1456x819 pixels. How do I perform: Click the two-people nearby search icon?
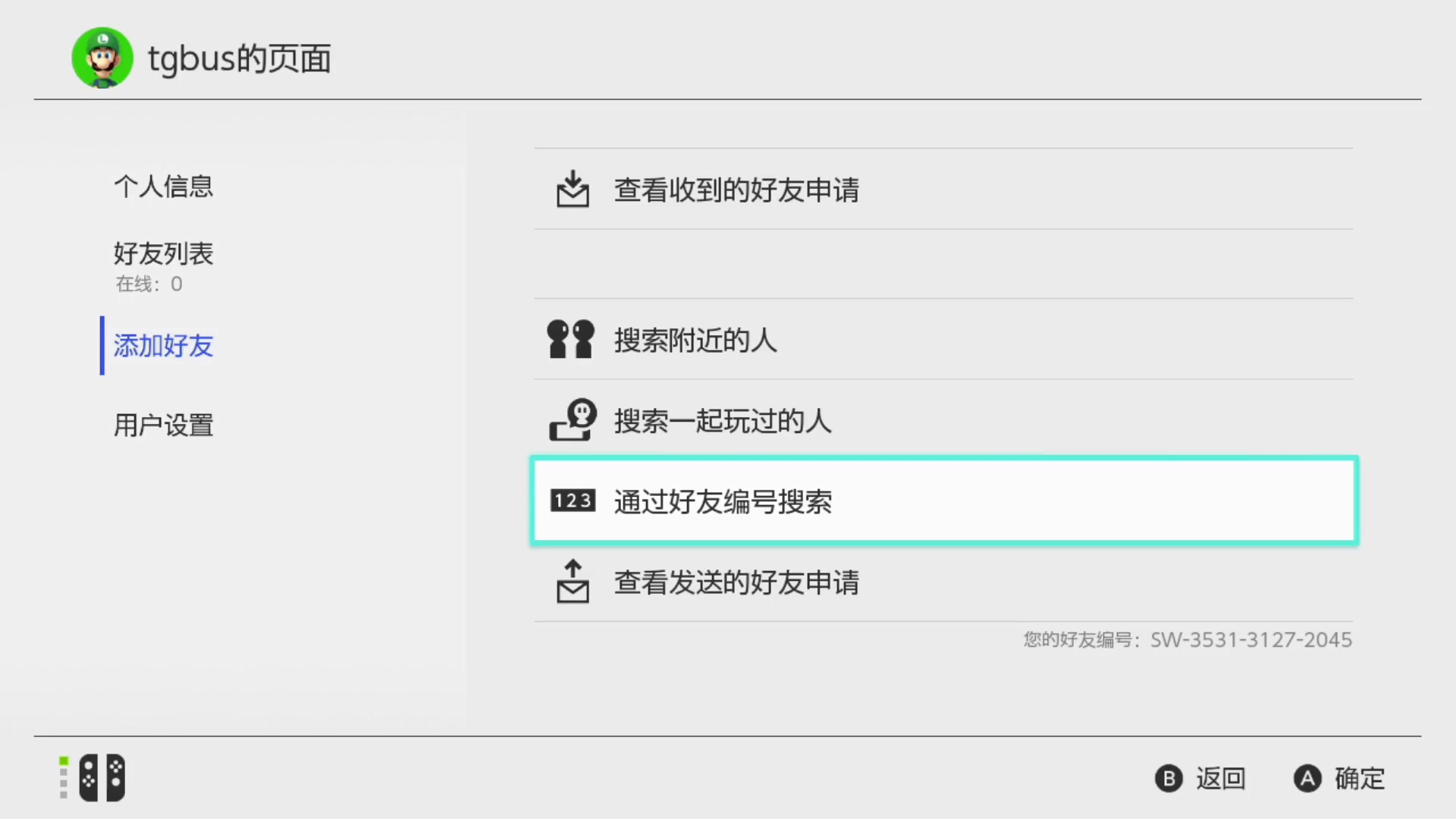point(571,339)
